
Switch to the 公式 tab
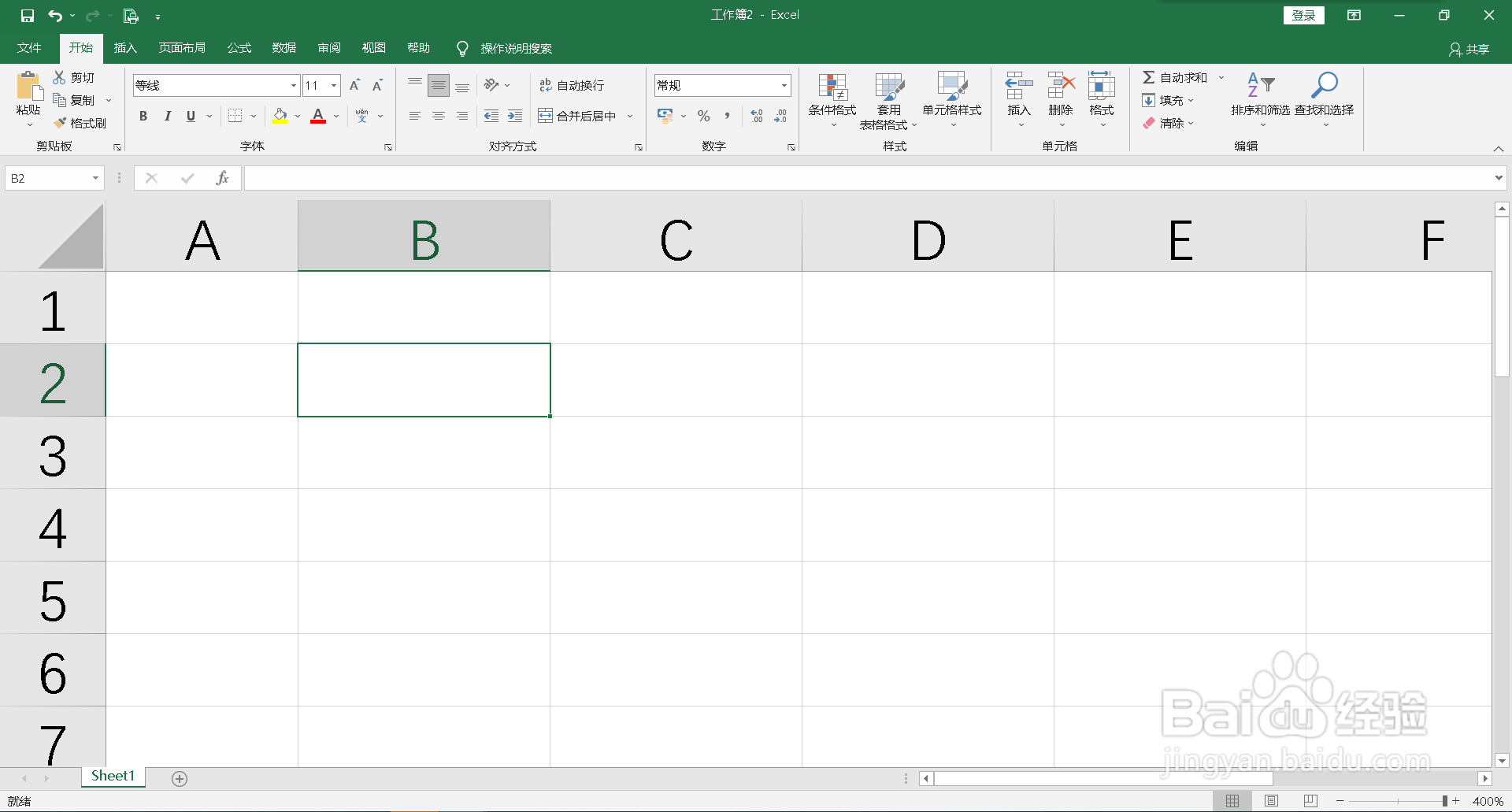click(x=239, y=48)
